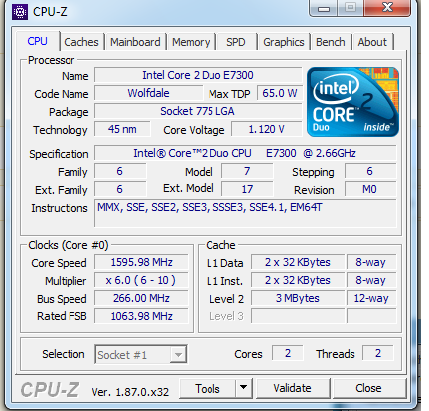Expand the Socket #1 selection combo box
Screen dimensions: 429x411
click(x=141, y=354)
